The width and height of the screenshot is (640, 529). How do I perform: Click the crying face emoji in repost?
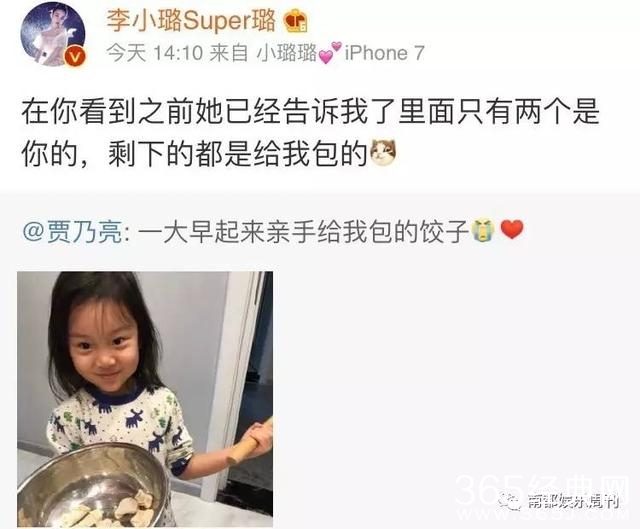(484, 230)
